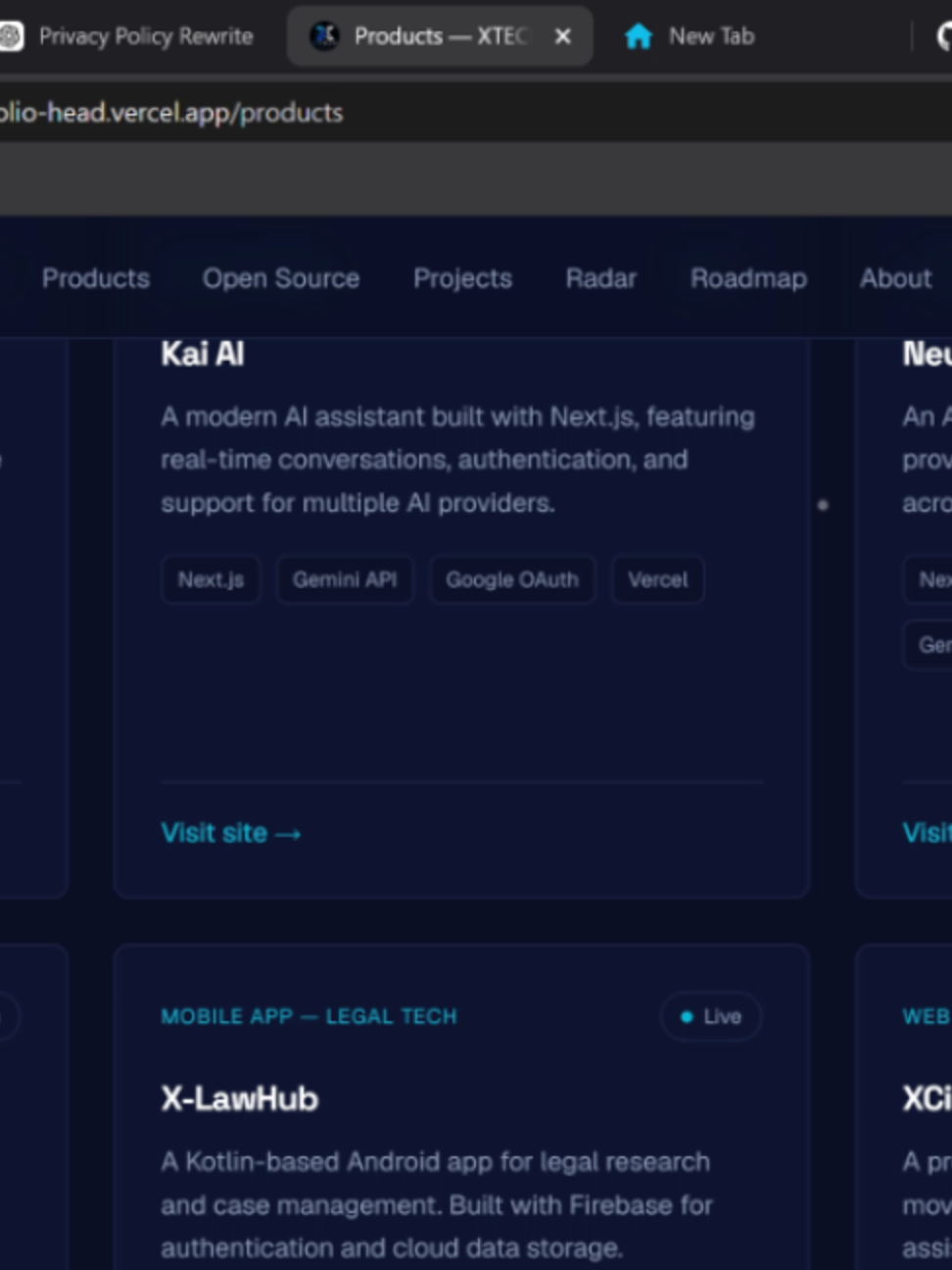The width and height of the screenshot is (952, 1270).
Task: Select the Vercel tag in Kai AI card
Action: (x=658, y=579)
